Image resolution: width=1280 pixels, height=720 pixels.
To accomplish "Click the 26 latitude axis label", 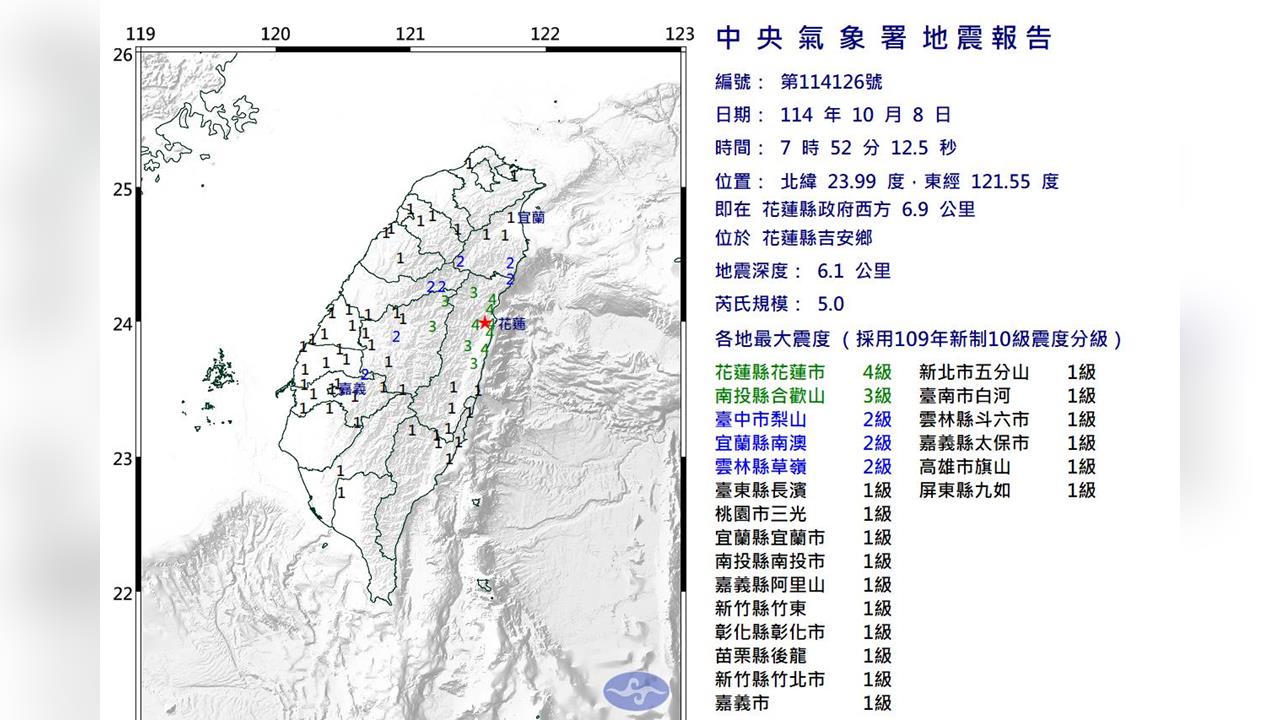I will [123, 54].
